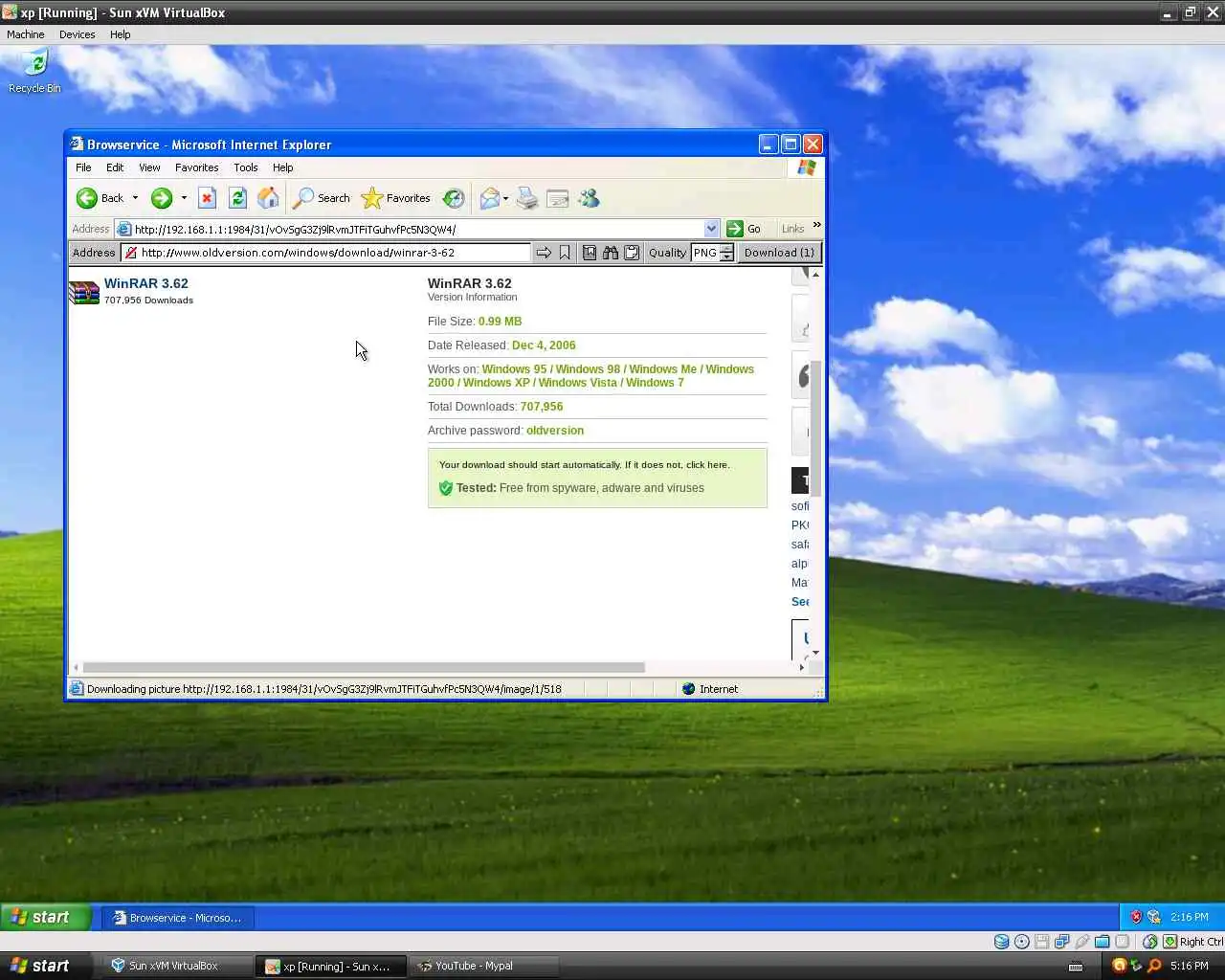The image size is (1225, 980).
Task: Open the History icon in toolbar
Action: coord(454,198)
